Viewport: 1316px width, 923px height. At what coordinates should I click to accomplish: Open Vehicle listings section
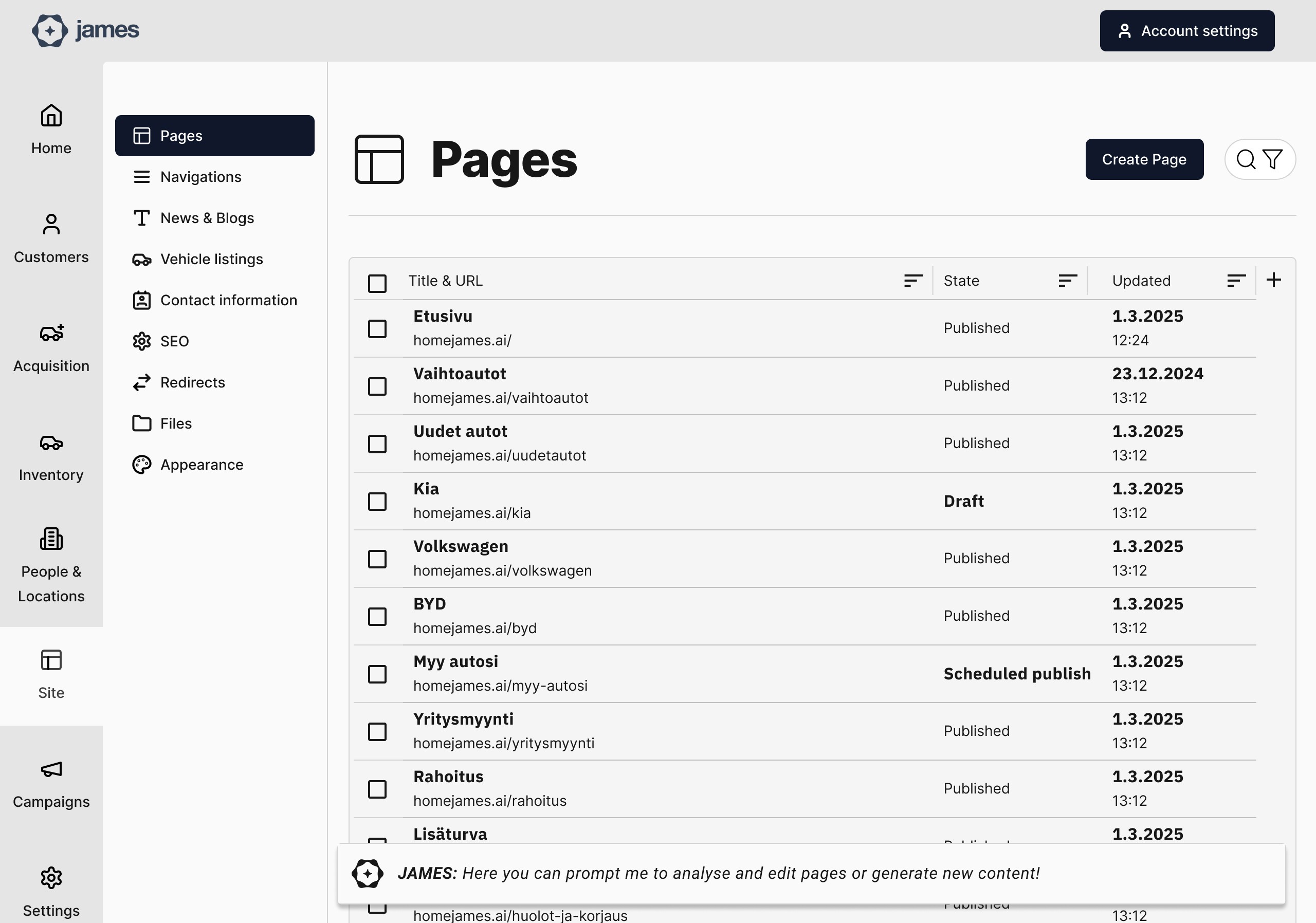click(x=214, y=260)
